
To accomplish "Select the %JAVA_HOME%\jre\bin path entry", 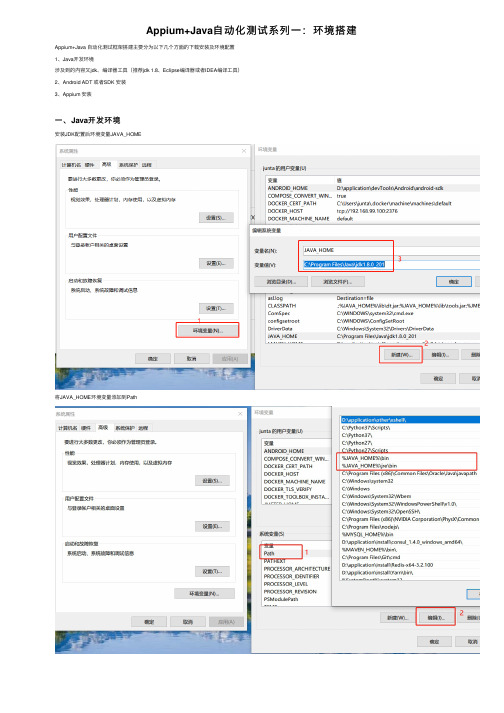I will coord(410,466).
